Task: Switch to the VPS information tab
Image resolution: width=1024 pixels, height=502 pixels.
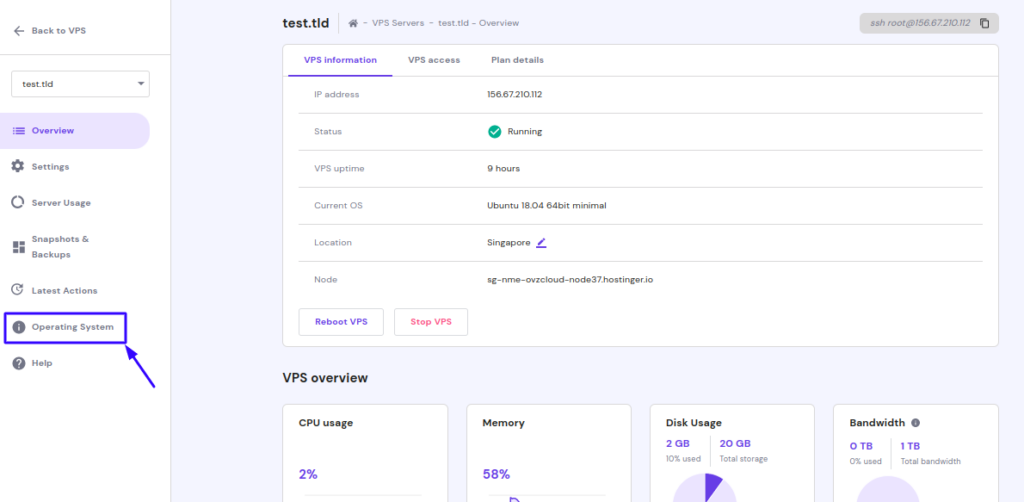Action: (x=340, y=60)
